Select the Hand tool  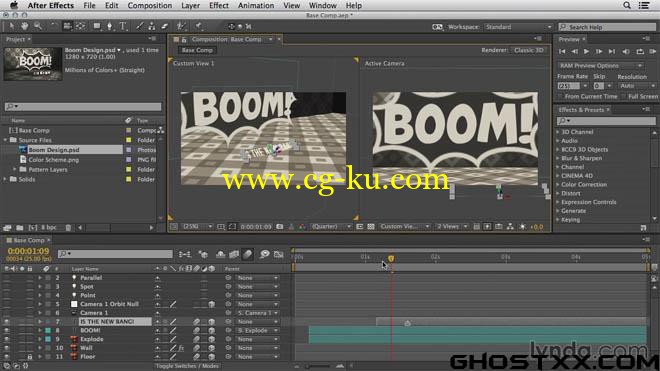(x=24, y=27)
